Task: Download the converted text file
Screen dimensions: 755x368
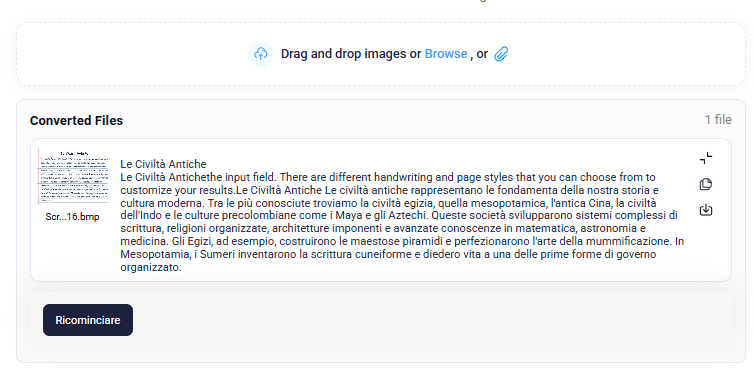Action: pos(705,210)
